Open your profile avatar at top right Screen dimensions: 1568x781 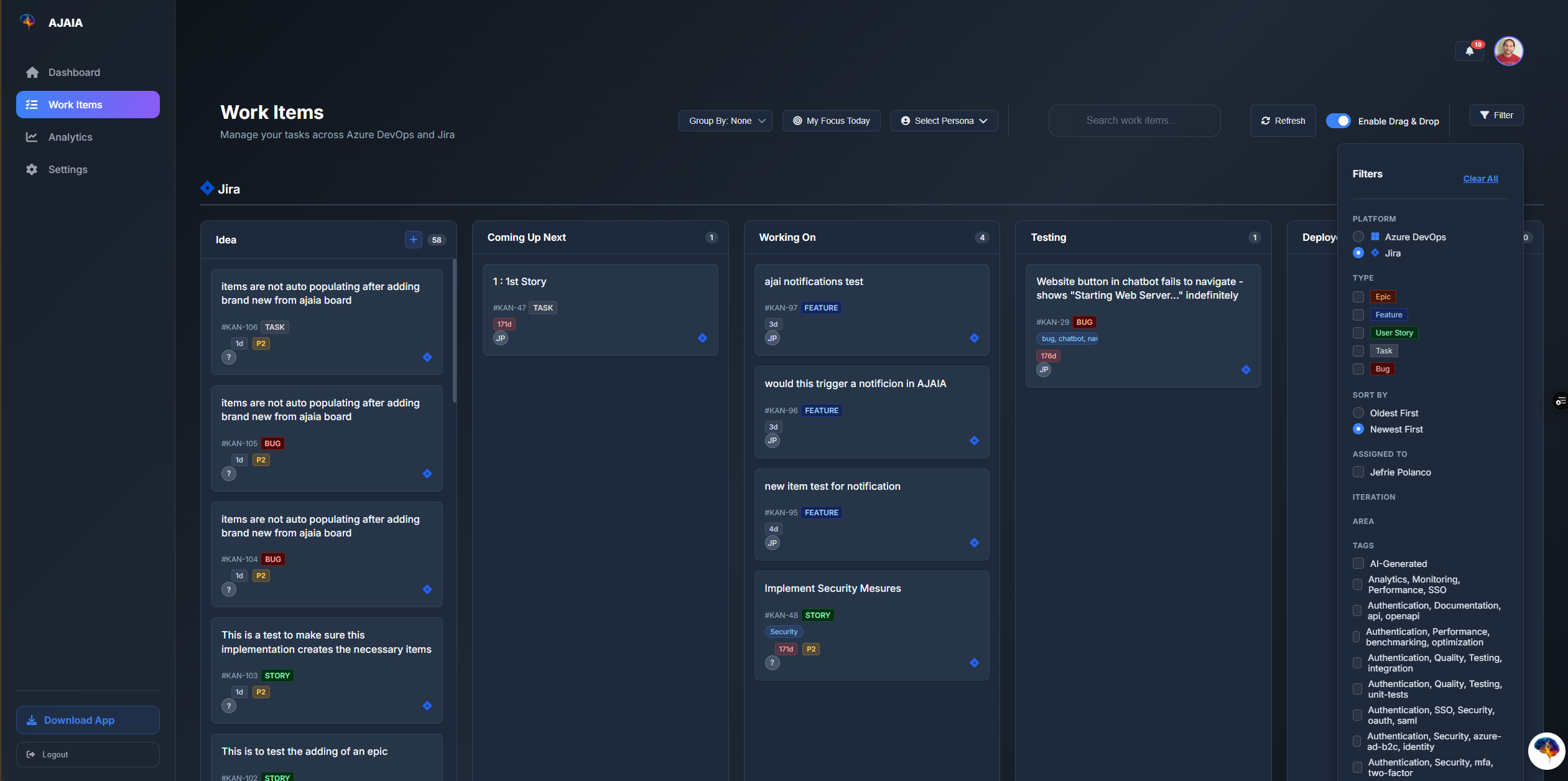[x=1508, y=51]
